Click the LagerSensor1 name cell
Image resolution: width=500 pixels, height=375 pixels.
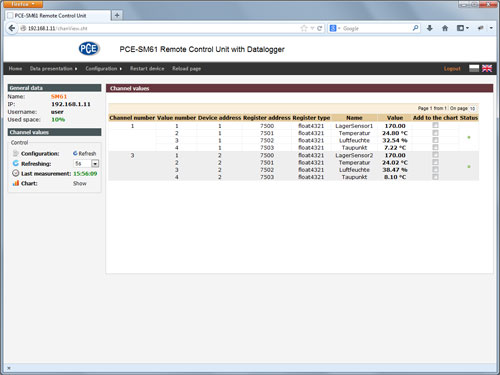pyautogui.click(x=354, y=126)
